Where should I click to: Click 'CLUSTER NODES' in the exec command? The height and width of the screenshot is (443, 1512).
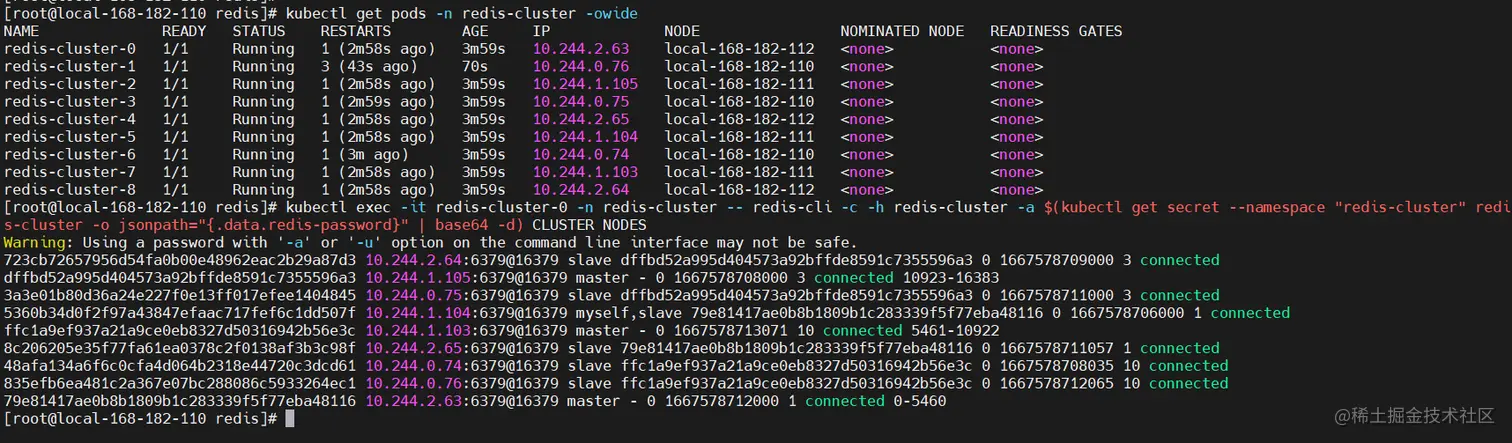(589, 225)
